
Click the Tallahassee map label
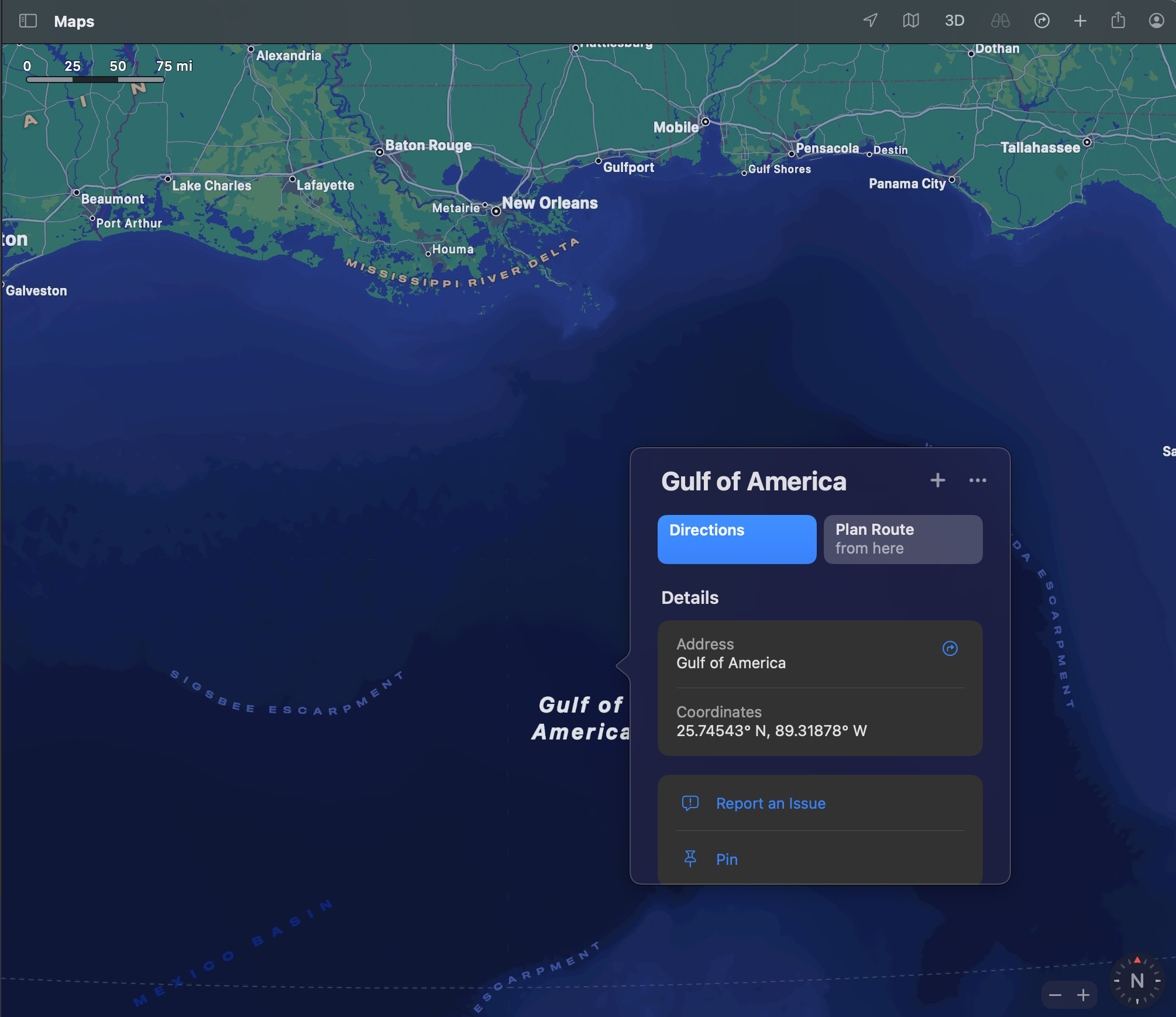pyautogui.click(x=1040, y=147)
